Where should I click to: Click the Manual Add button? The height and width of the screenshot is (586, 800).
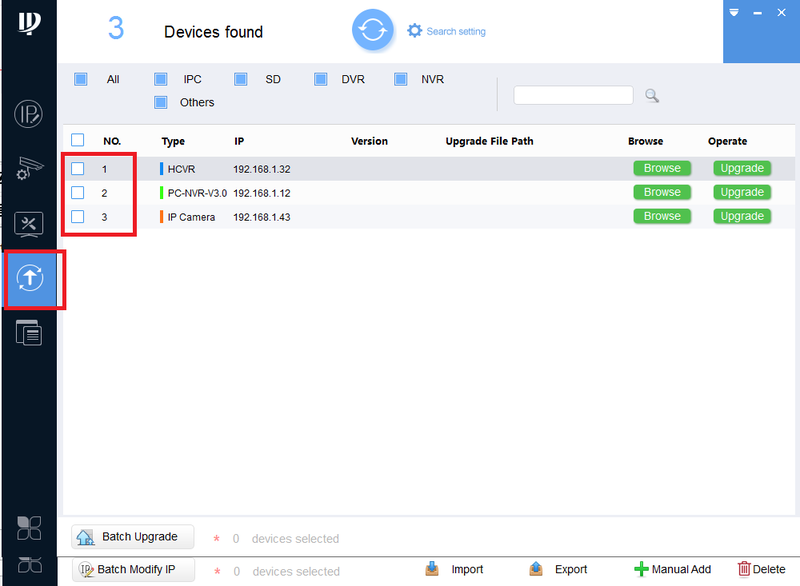672,569
